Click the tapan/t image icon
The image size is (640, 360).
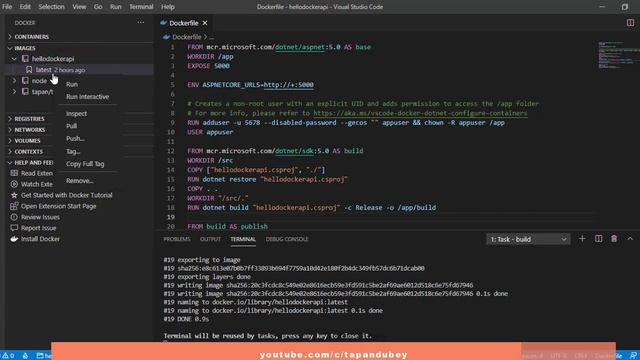point(25,91)
